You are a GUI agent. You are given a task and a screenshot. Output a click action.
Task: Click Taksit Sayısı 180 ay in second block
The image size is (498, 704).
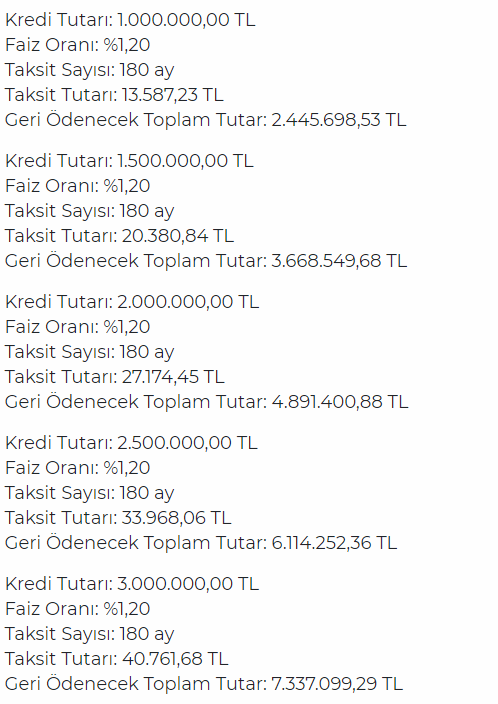[89, 211]
